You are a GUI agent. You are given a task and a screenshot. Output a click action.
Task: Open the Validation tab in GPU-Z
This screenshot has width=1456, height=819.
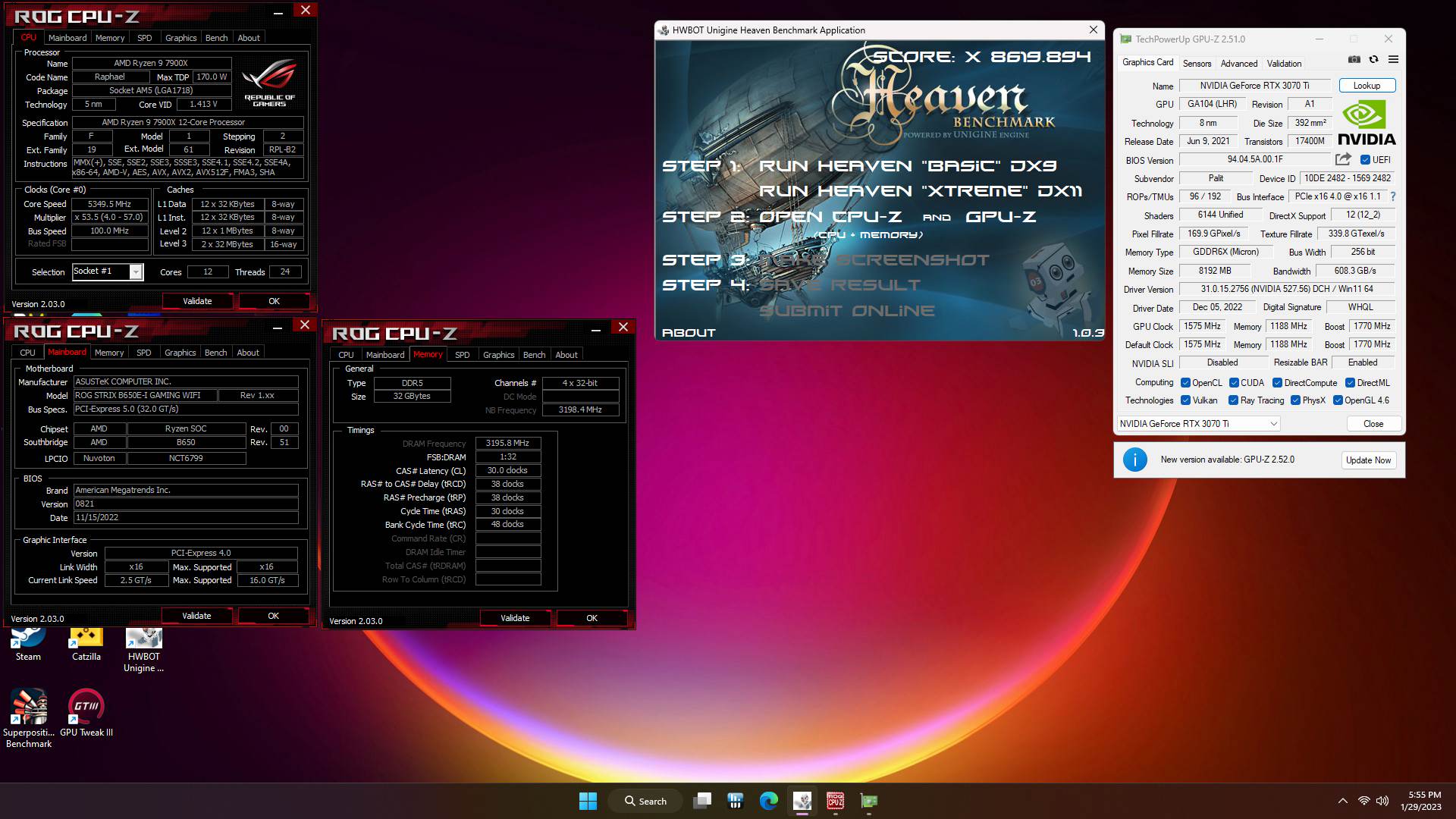1284,64
